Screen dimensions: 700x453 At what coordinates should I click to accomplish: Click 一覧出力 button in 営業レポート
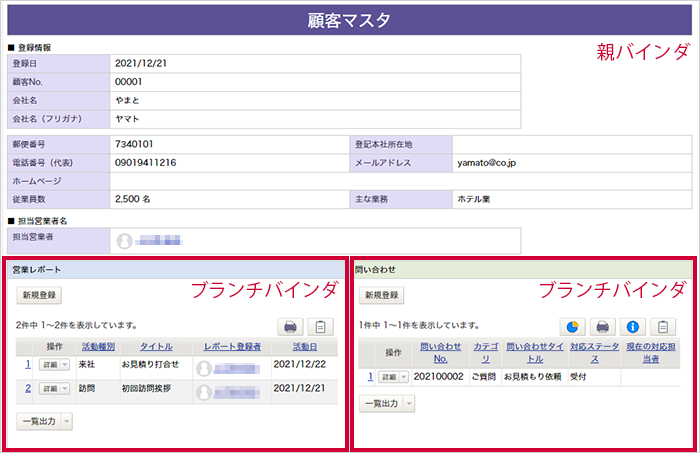(x=39, y=421)
